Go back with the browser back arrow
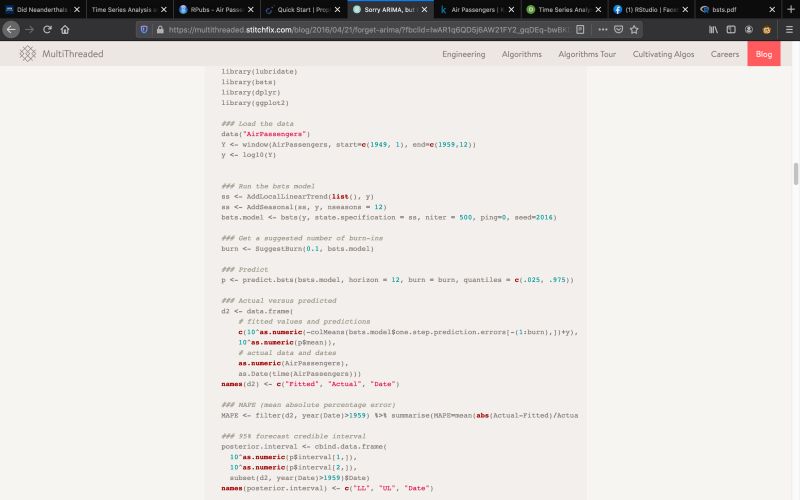 click(x=11, y=30)
